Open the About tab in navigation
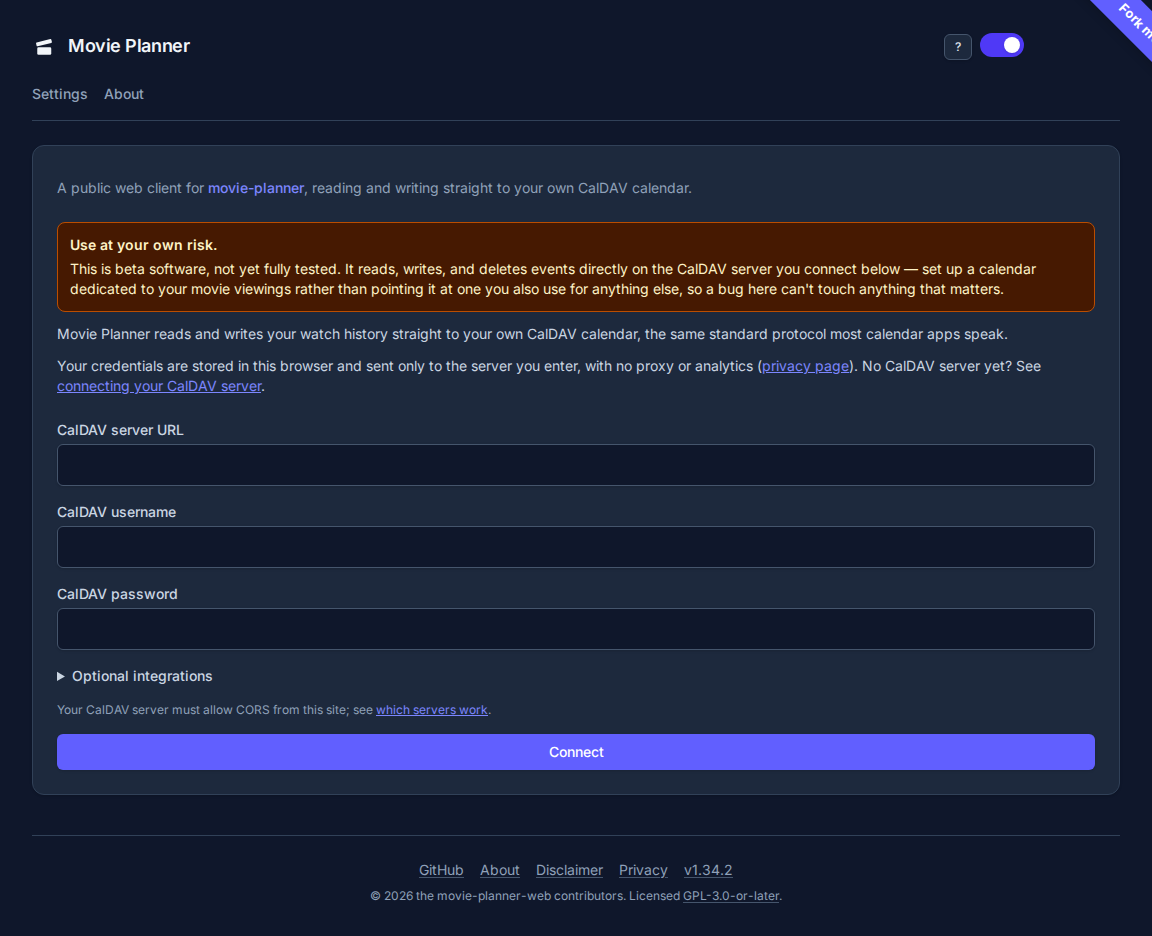Screen dimensions: 1152x936 coord(123,94)
